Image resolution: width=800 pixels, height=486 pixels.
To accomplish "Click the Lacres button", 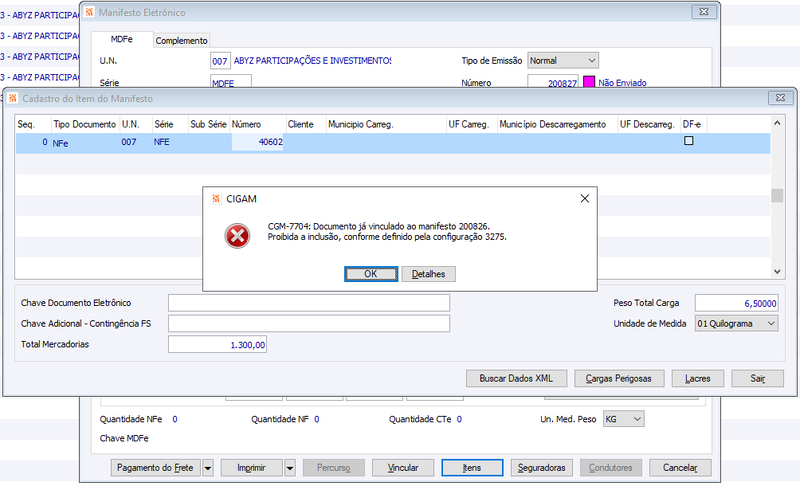I will pyautogui.click(x=697, y=378).
